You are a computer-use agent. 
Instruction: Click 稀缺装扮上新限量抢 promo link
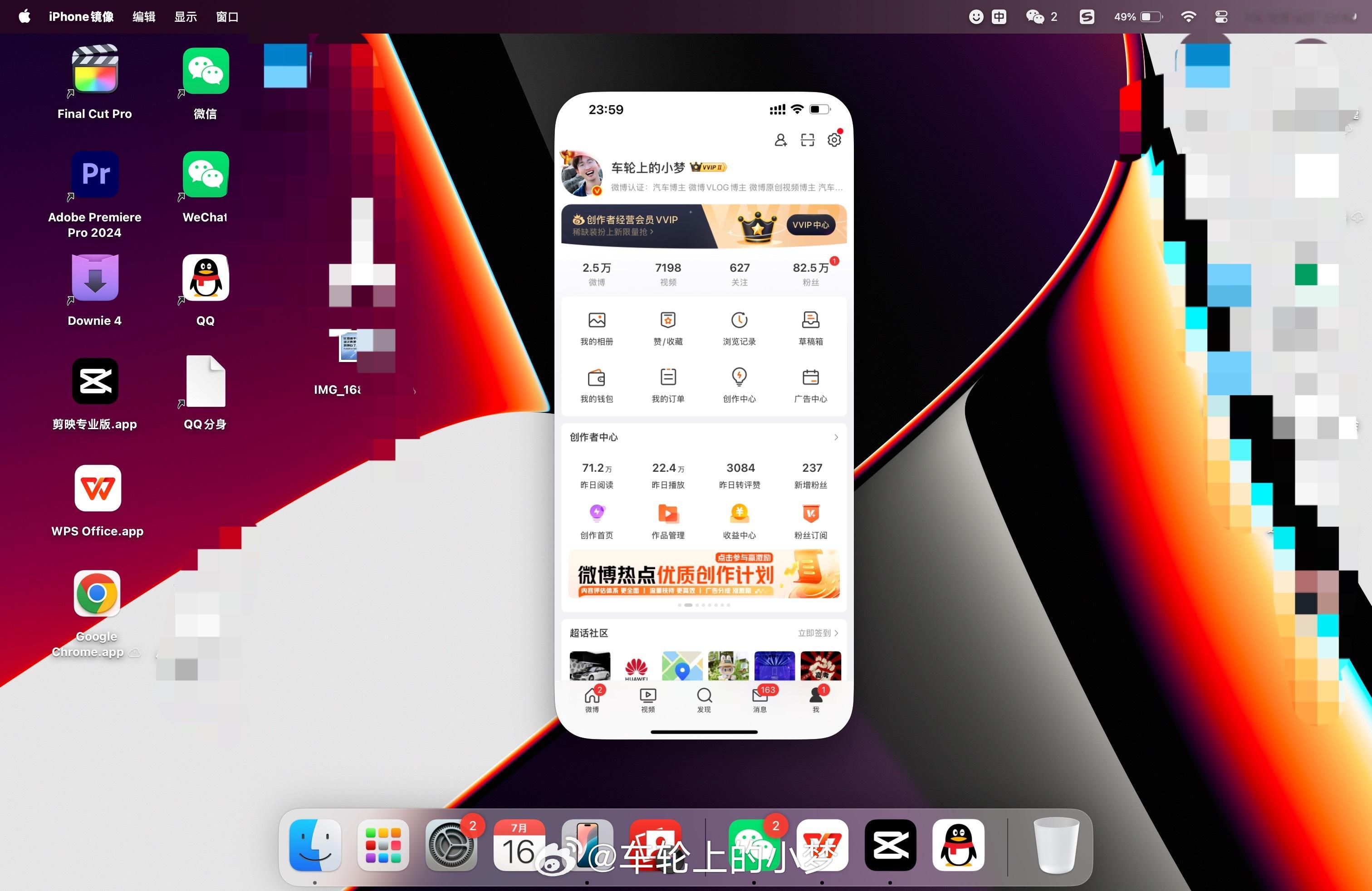pos(613,232)
